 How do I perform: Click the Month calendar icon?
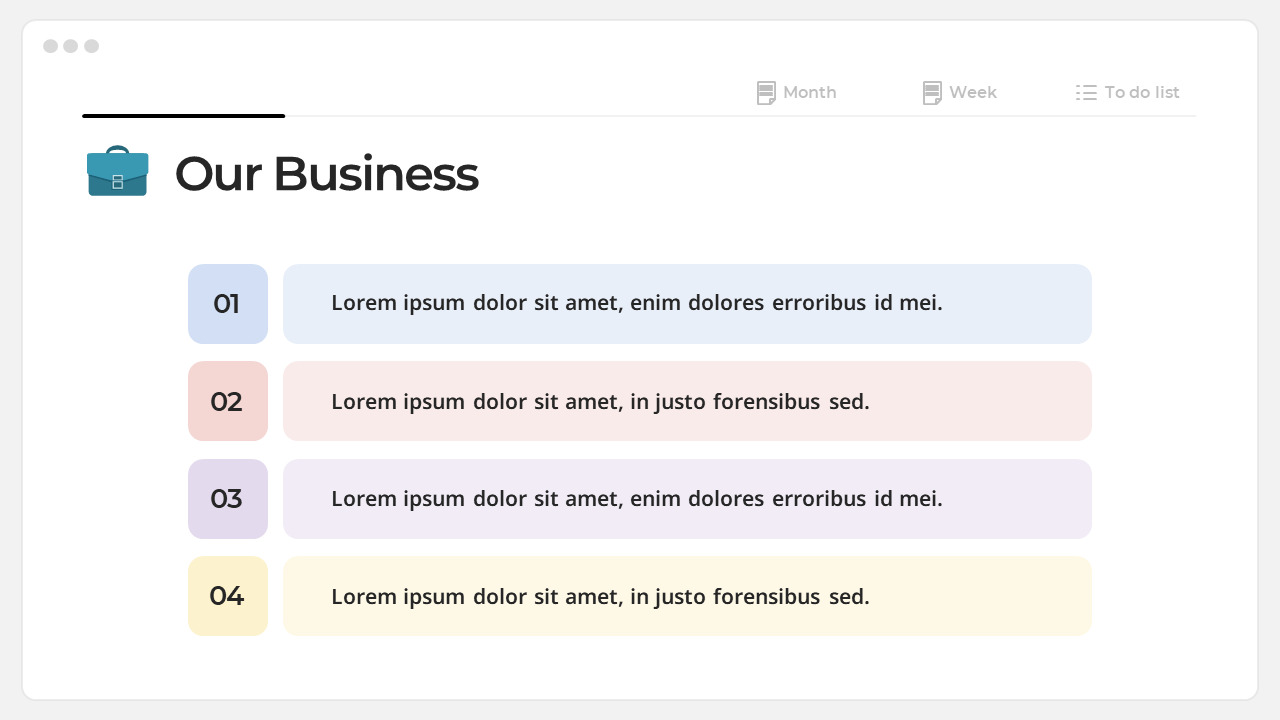point(766,92)
